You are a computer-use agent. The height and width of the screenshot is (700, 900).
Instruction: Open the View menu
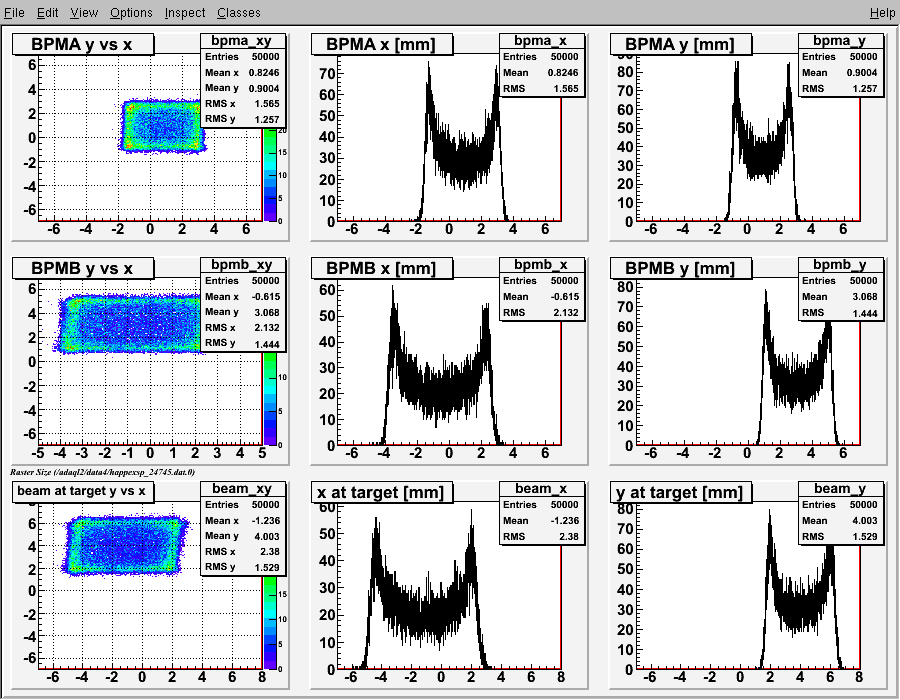point(84,13)
